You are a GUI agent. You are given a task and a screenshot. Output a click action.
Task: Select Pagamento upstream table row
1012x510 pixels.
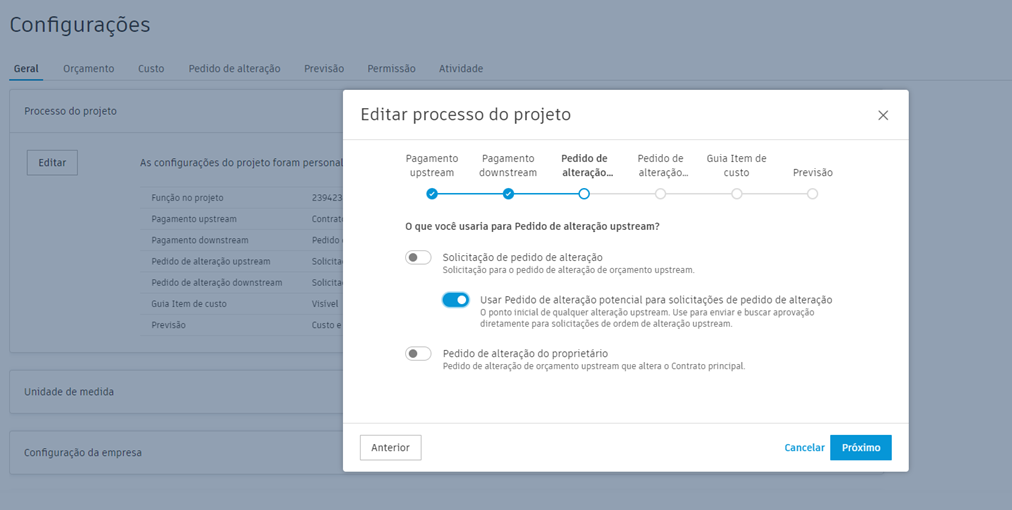tap(241, 219)
